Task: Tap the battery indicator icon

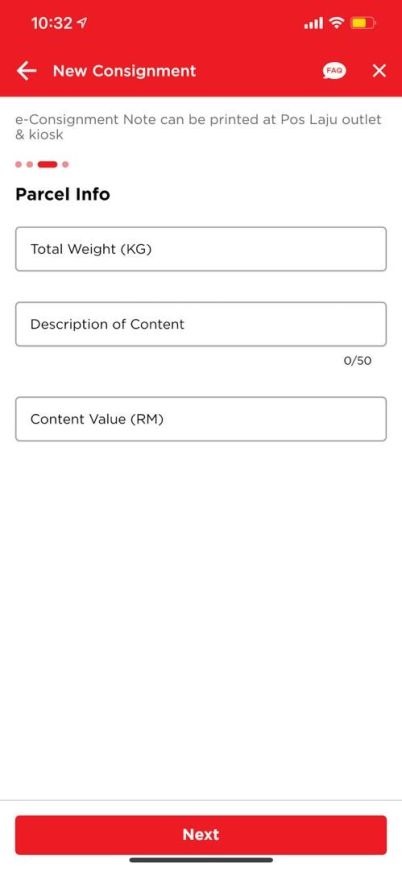Action: [x=363, y=23]
